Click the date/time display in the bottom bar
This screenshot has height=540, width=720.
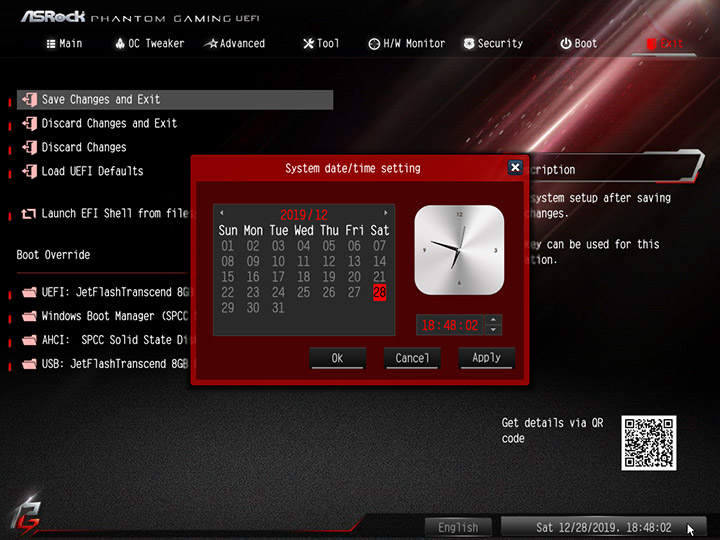click(x=603, y=527)
